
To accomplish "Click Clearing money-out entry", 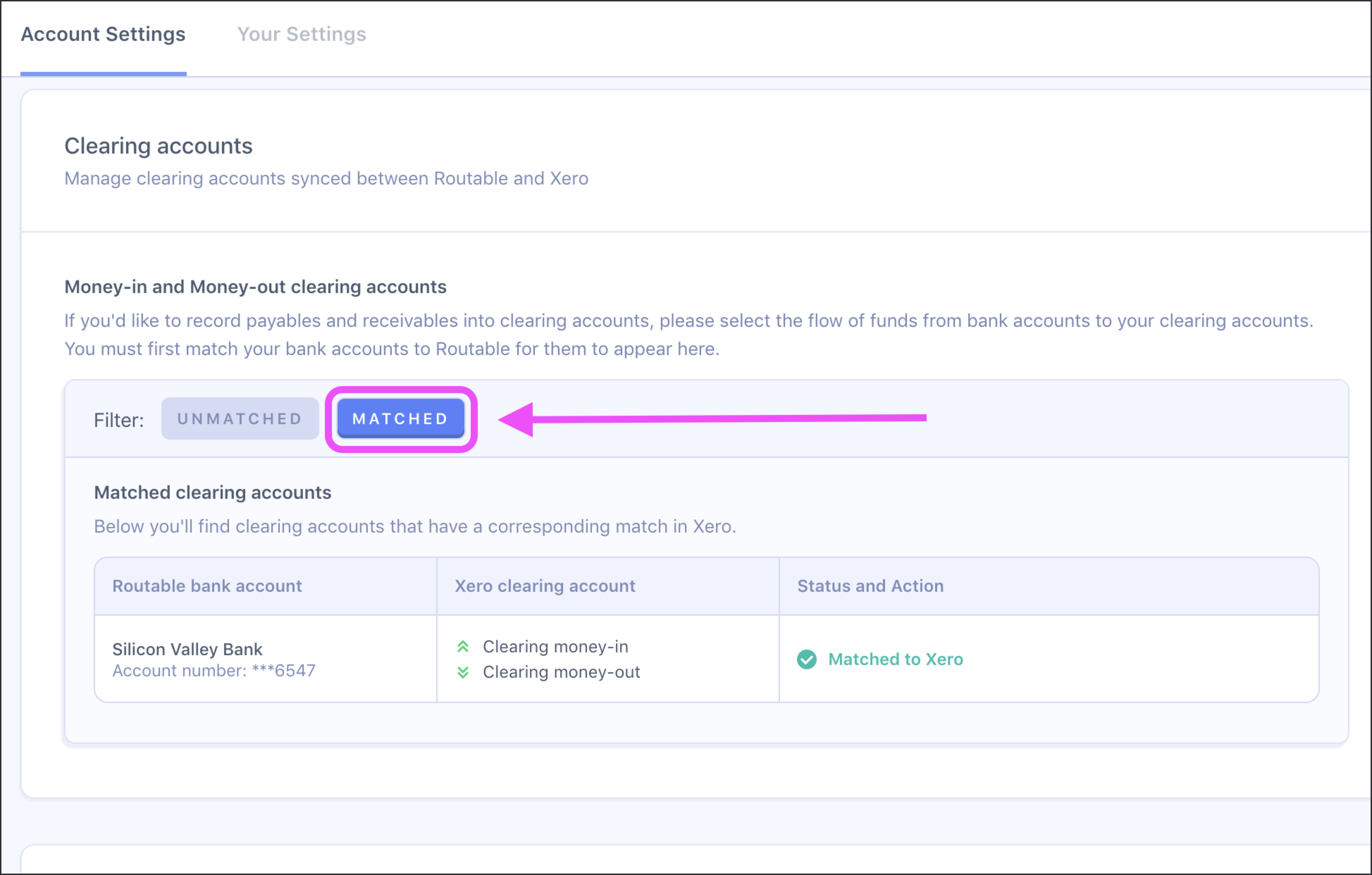I will point(561,672).
